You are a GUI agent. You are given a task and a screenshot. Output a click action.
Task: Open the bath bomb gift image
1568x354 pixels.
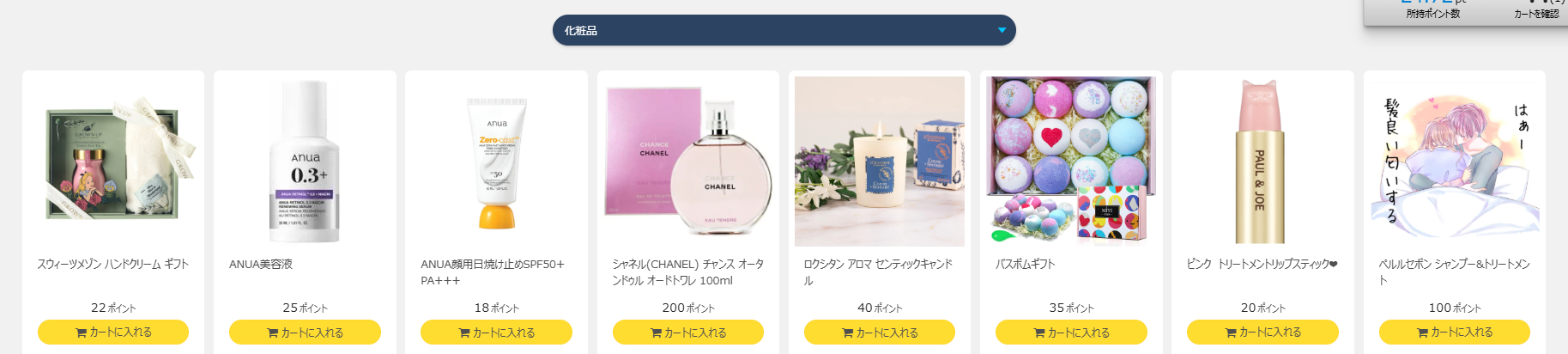[x=1071, y=162]
